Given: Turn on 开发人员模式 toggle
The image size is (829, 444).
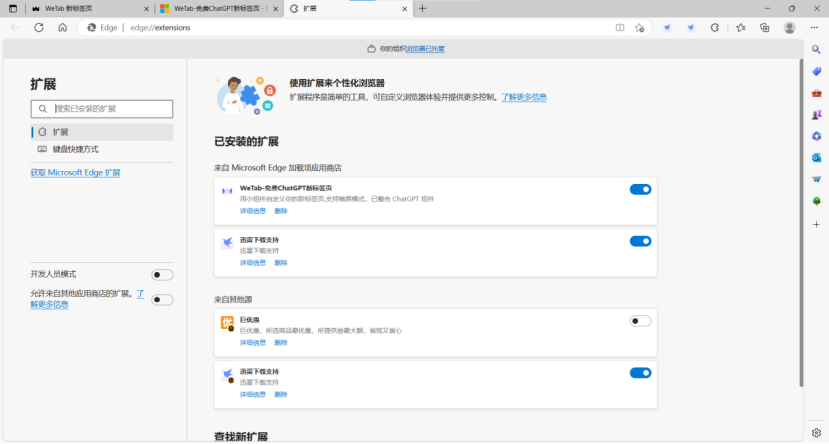Looking at the screenshot, I should click(x=162, y=275).
